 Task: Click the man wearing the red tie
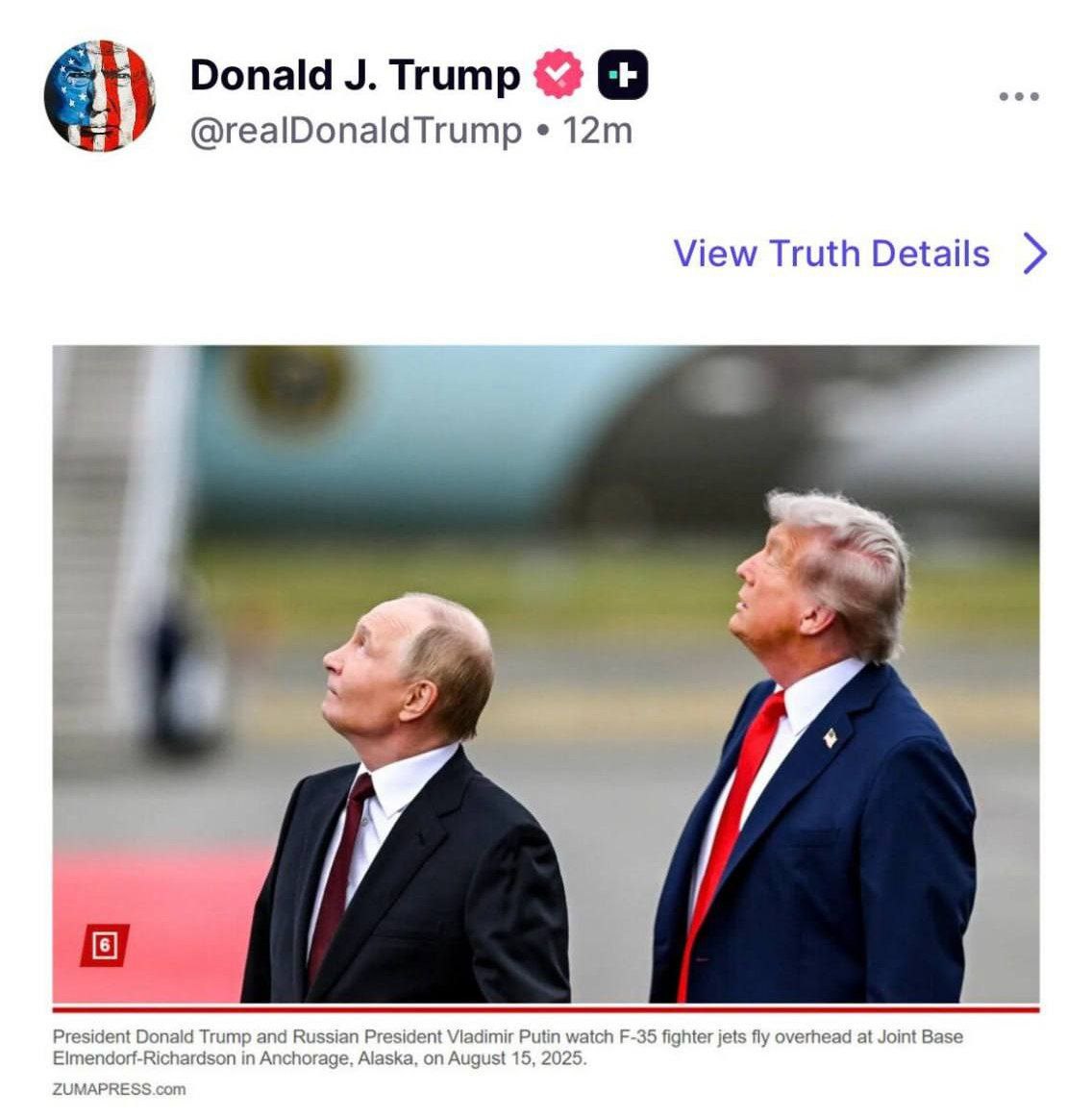click(813, 747)
